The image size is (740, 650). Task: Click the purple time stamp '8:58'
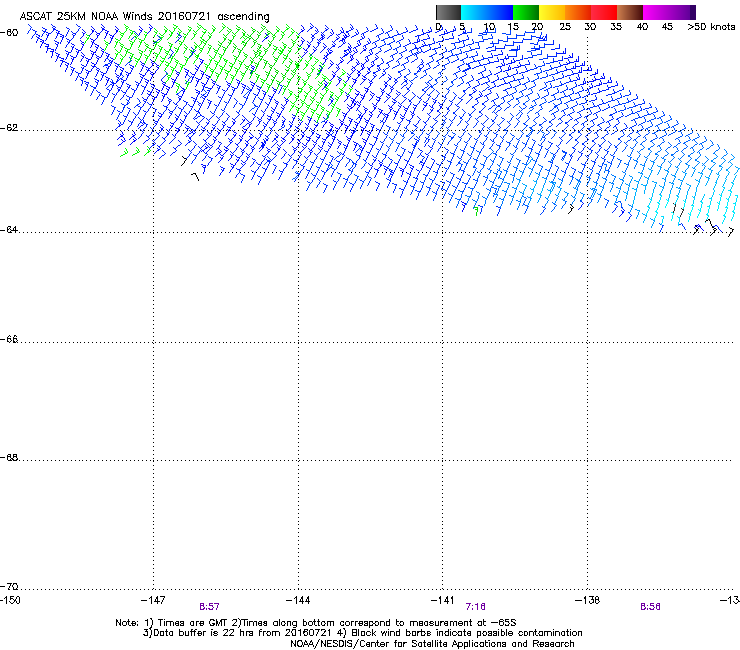pyautogui.click(x=650, y=607)
